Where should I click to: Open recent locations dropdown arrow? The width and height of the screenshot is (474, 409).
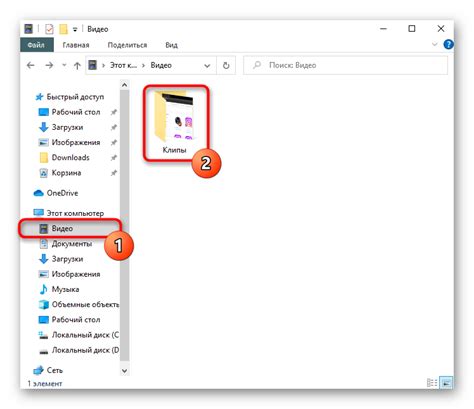point(64,65)
